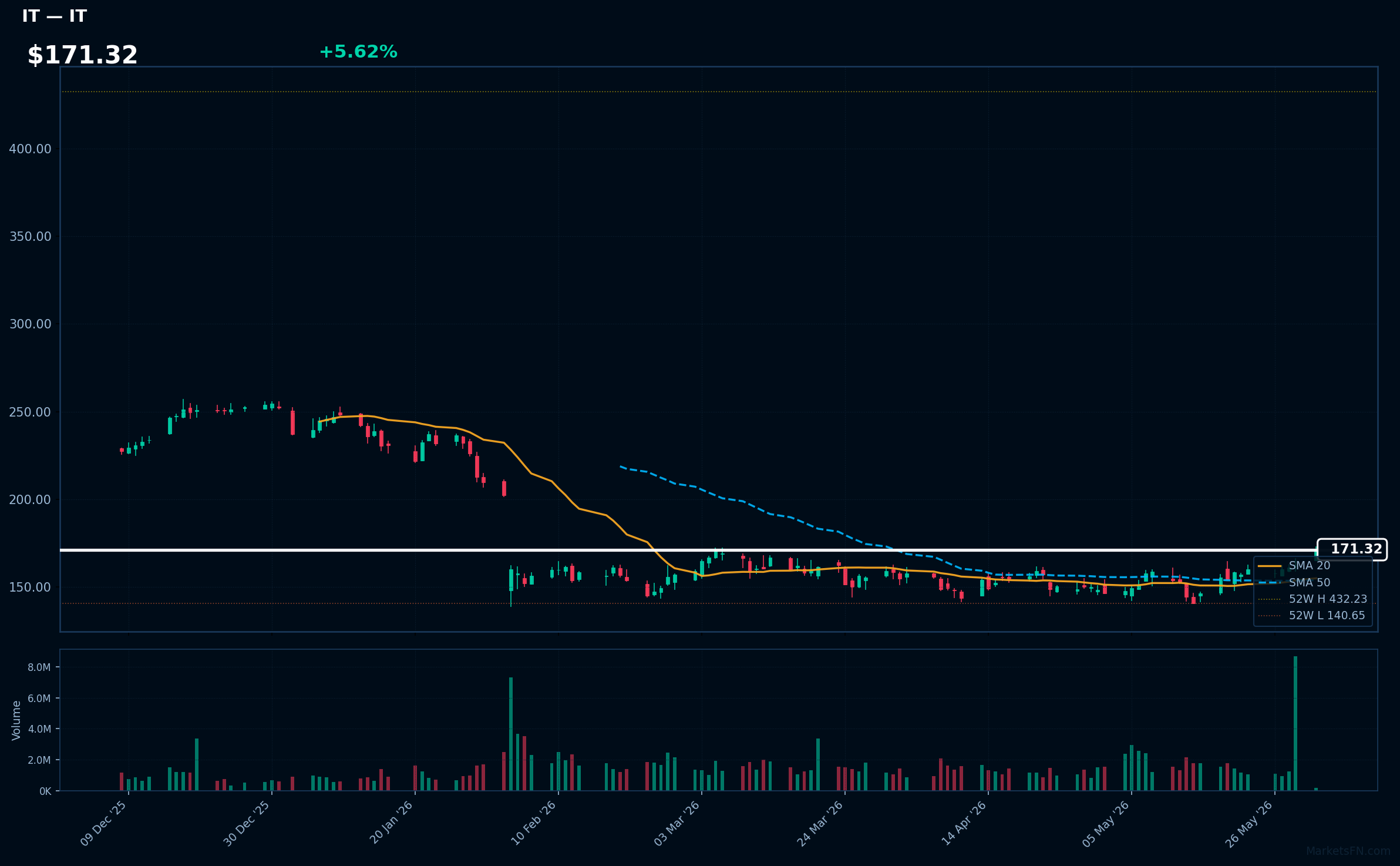Click the 0K volume axis label
Viewport: 1400px width, 866px height.
45,791
